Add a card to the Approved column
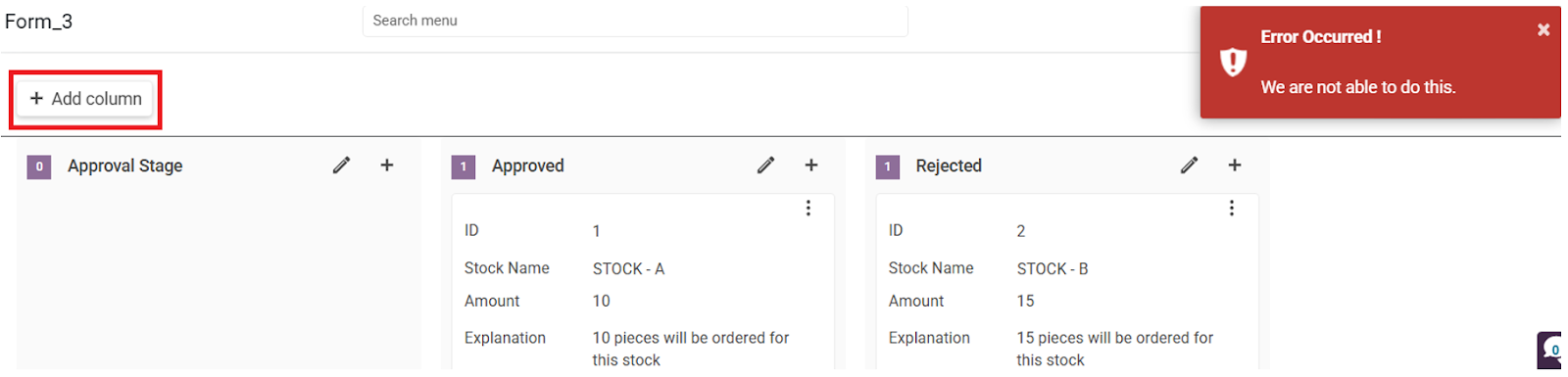Image resolution: width=1568 pixels, height=377 pixels. [811, 165]
